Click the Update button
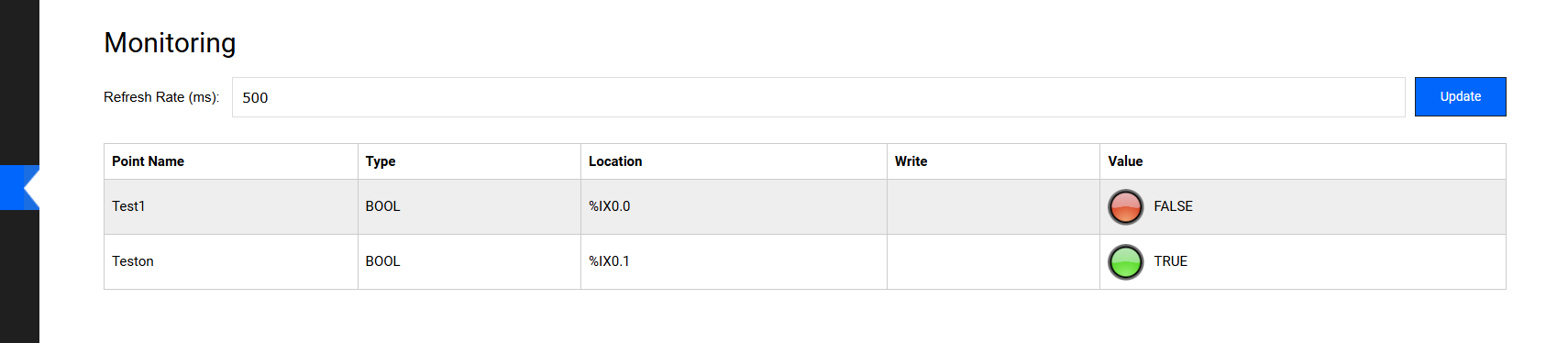Screen dimensions: 1568x343 click(1460, 97)
